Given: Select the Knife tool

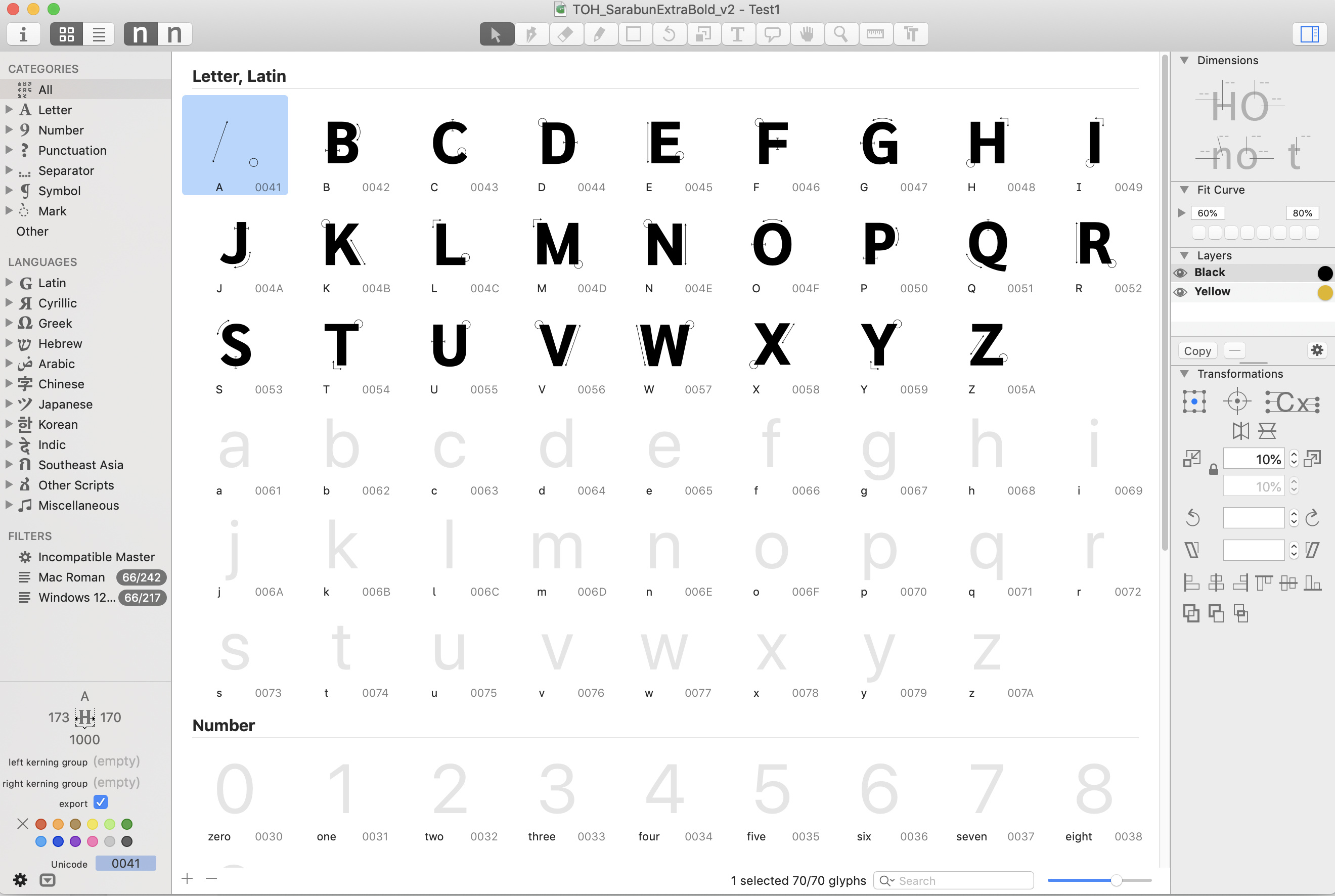Looking at the screenshot, I should (565, 34).
